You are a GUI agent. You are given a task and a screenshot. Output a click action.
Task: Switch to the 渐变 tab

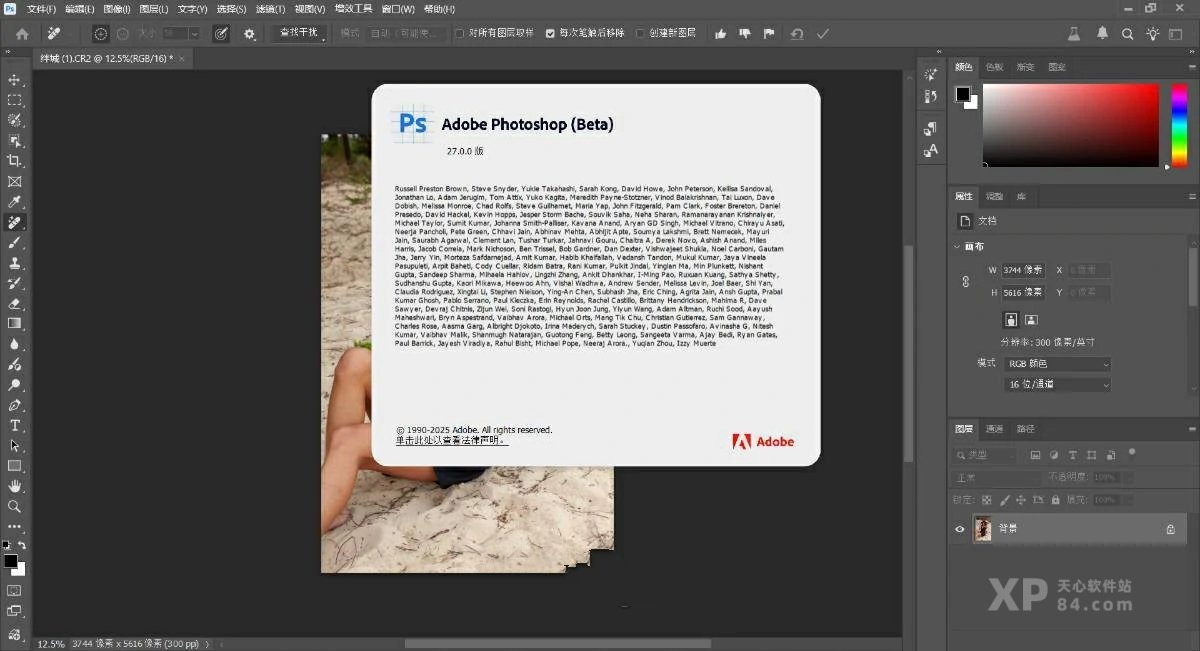coord(1025,67)
